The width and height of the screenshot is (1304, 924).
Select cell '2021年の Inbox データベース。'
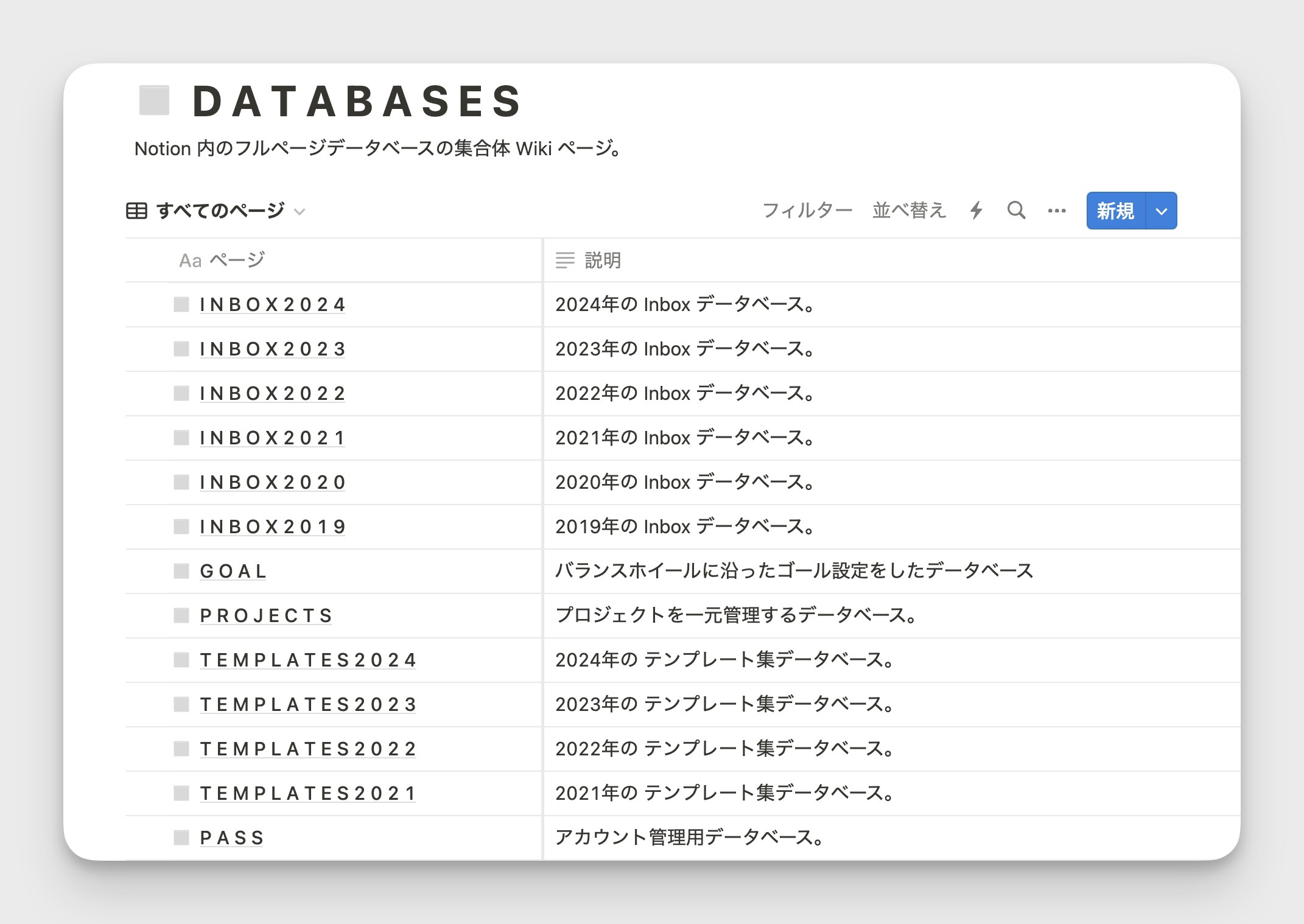892,438
